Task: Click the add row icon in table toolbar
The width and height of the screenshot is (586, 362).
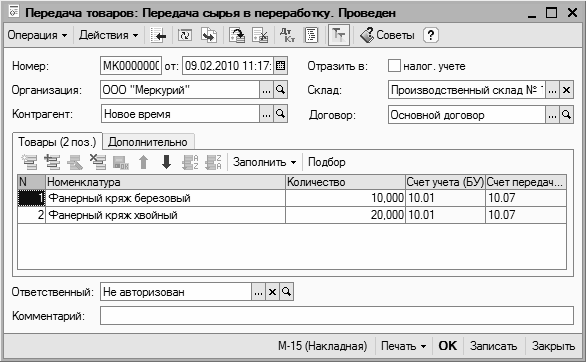Action: [x=30, y=162]
